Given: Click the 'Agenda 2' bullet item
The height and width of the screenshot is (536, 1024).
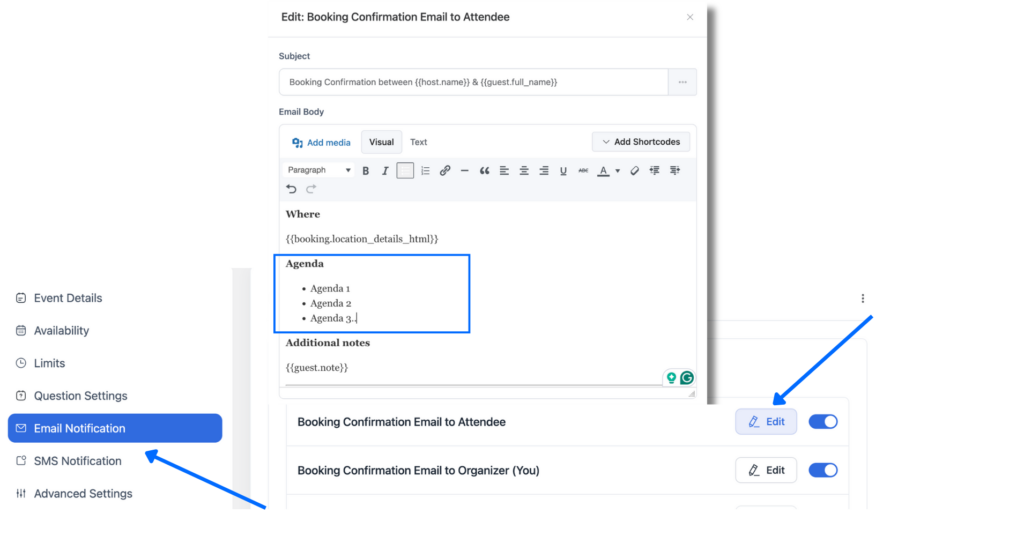Looking at the screenshot, I should 330,304.
